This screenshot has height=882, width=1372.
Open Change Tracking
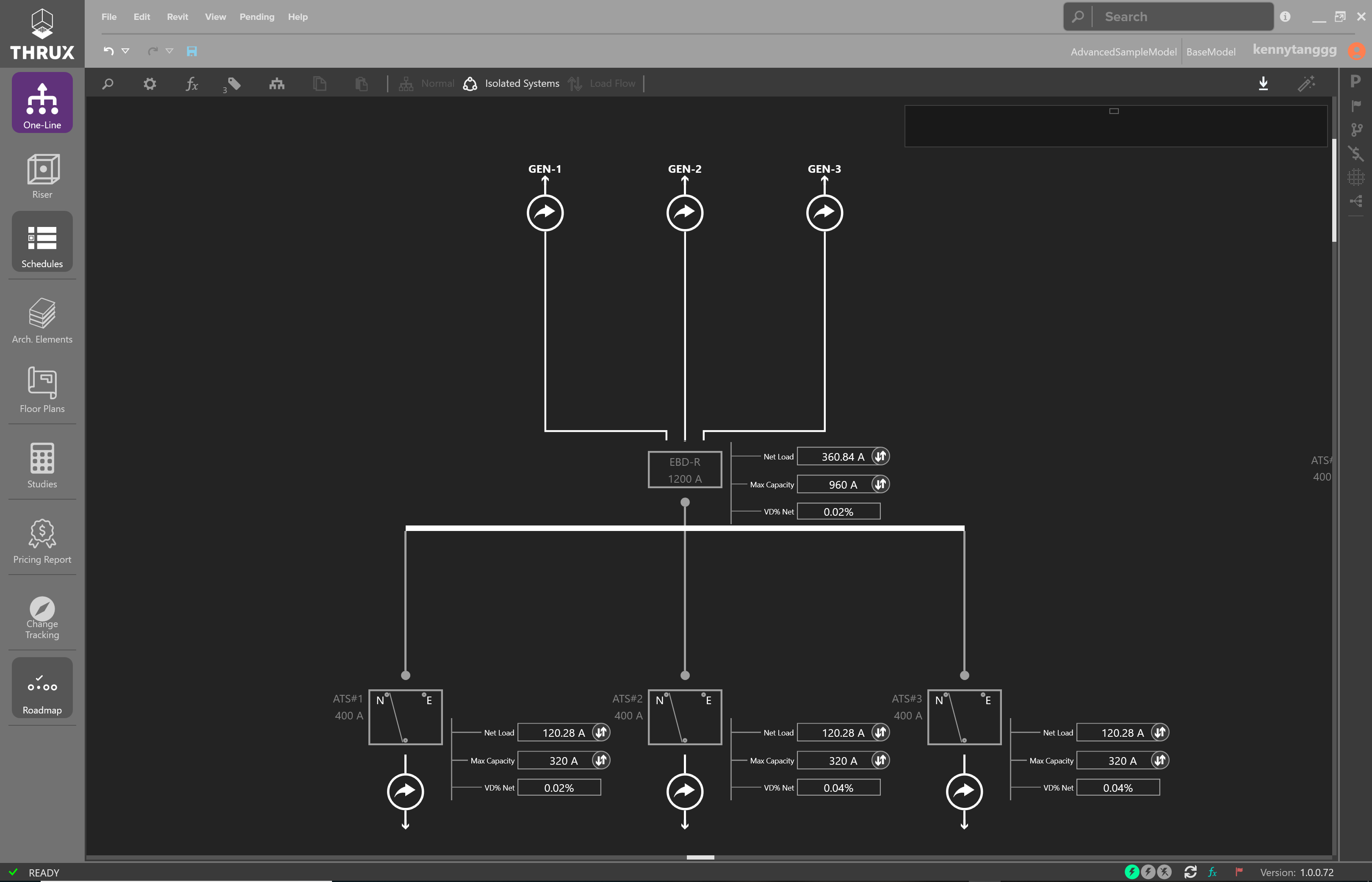coord(42,617)
